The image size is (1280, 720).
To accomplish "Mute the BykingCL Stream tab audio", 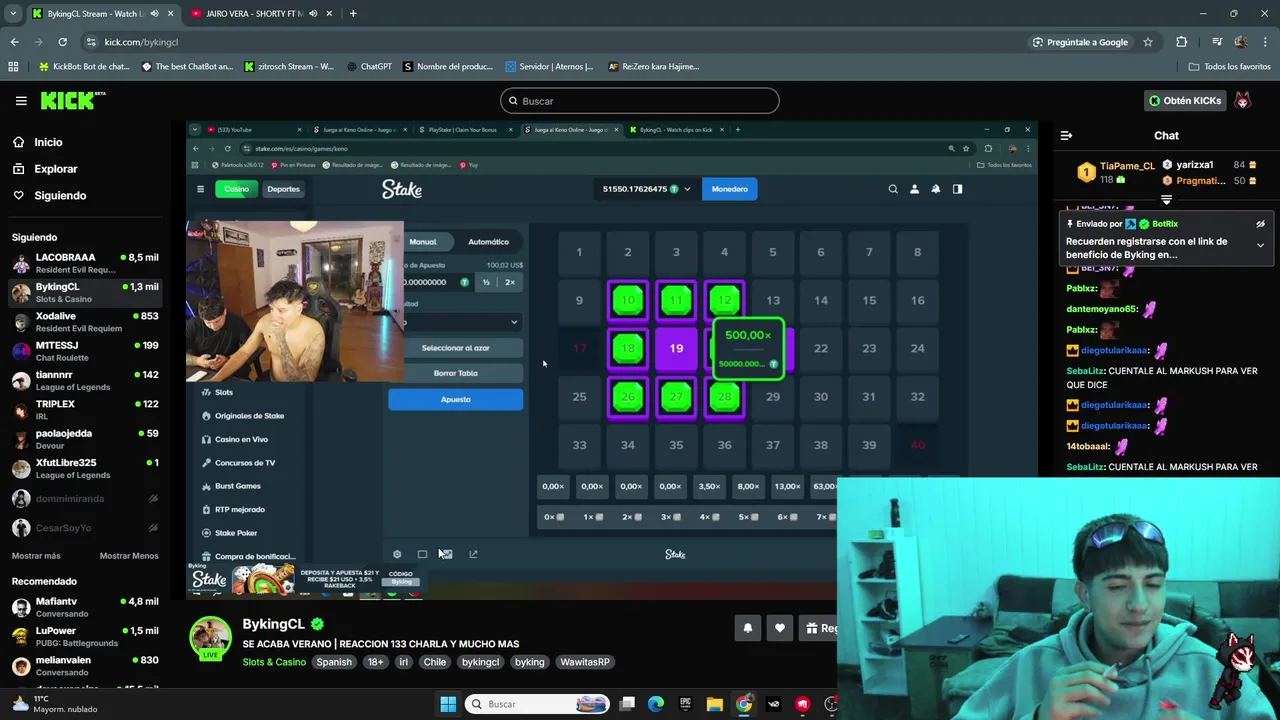I will click(x=154, y=14).
